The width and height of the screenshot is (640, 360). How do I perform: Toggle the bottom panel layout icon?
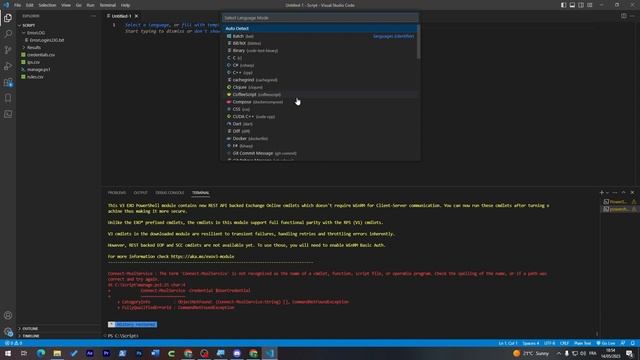coord(572,5)
